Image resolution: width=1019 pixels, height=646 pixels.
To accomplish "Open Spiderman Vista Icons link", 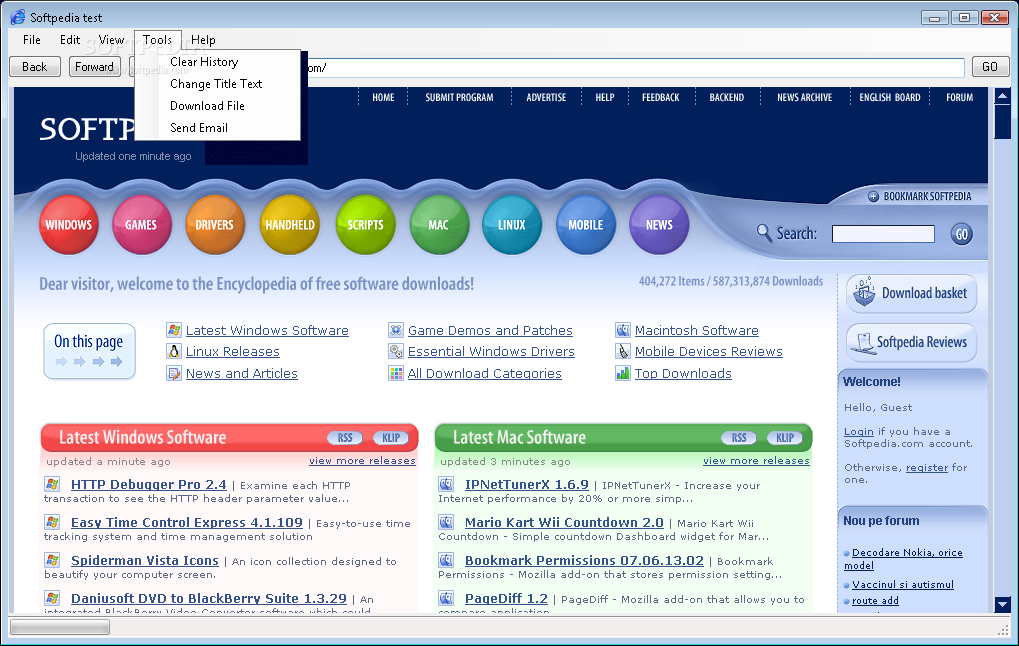I will [144, 560].
